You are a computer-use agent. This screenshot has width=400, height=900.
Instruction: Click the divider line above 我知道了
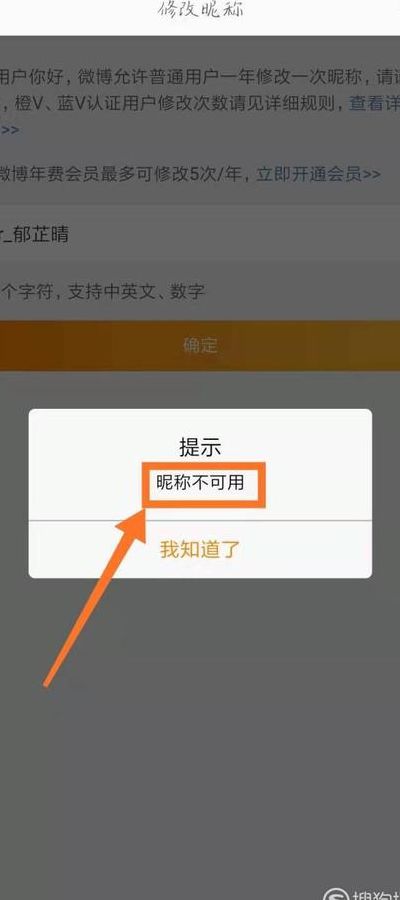tap(200, 521)
